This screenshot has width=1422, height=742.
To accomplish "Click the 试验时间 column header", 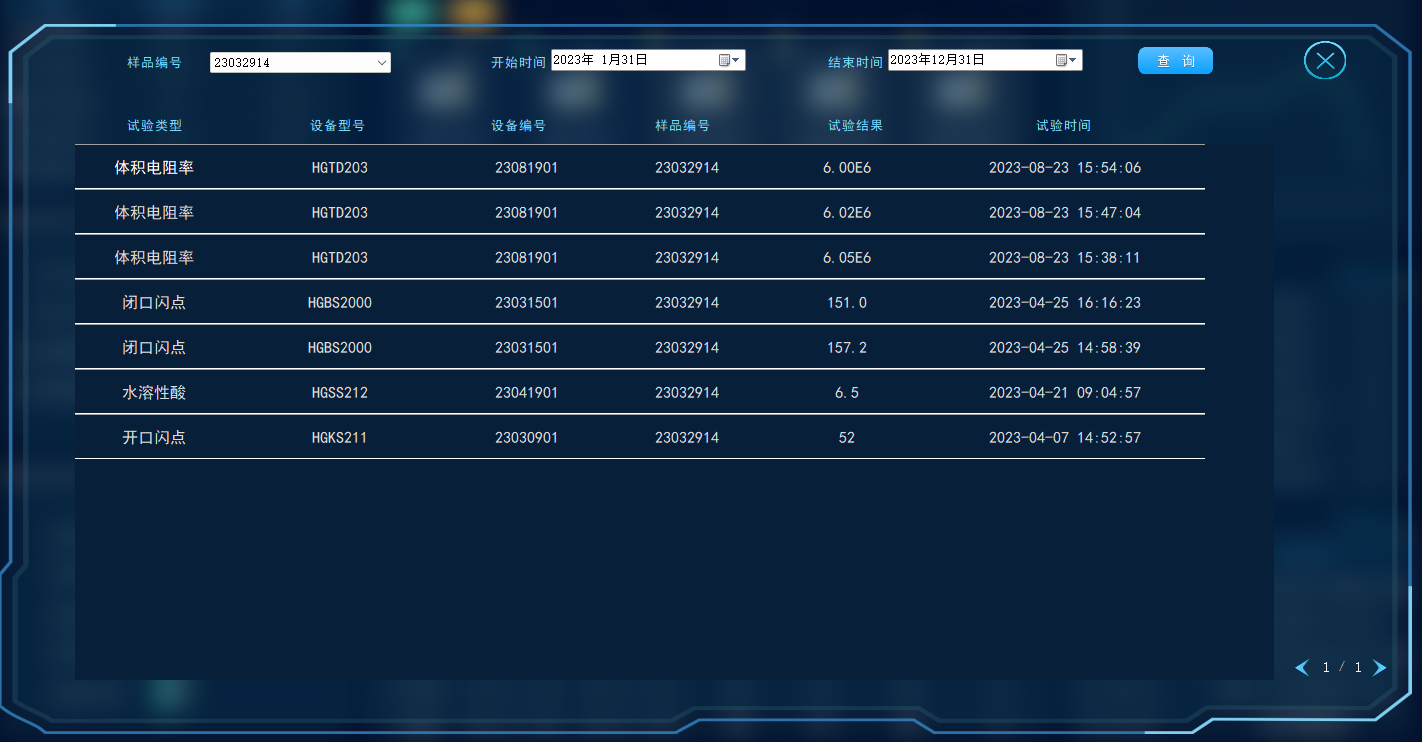I will (x=1064, y=126).
